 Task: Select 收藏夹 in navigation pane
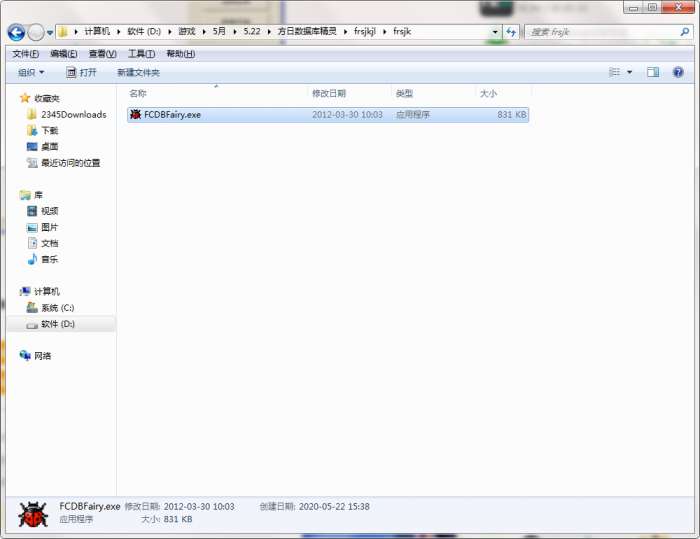click(x=46, y=98)
